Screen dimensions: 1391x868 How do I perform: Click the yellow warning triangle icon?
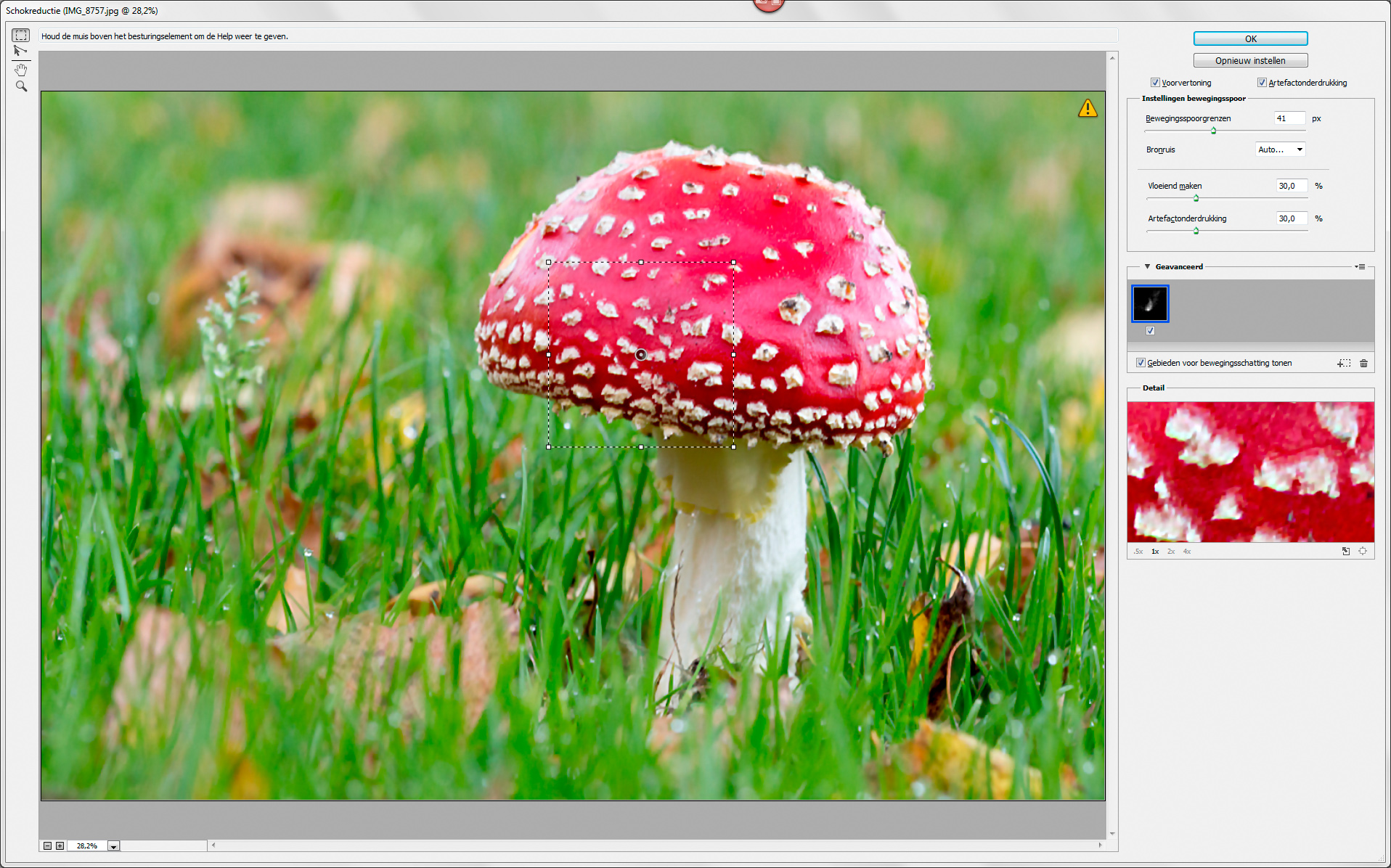pos(1087,109)
